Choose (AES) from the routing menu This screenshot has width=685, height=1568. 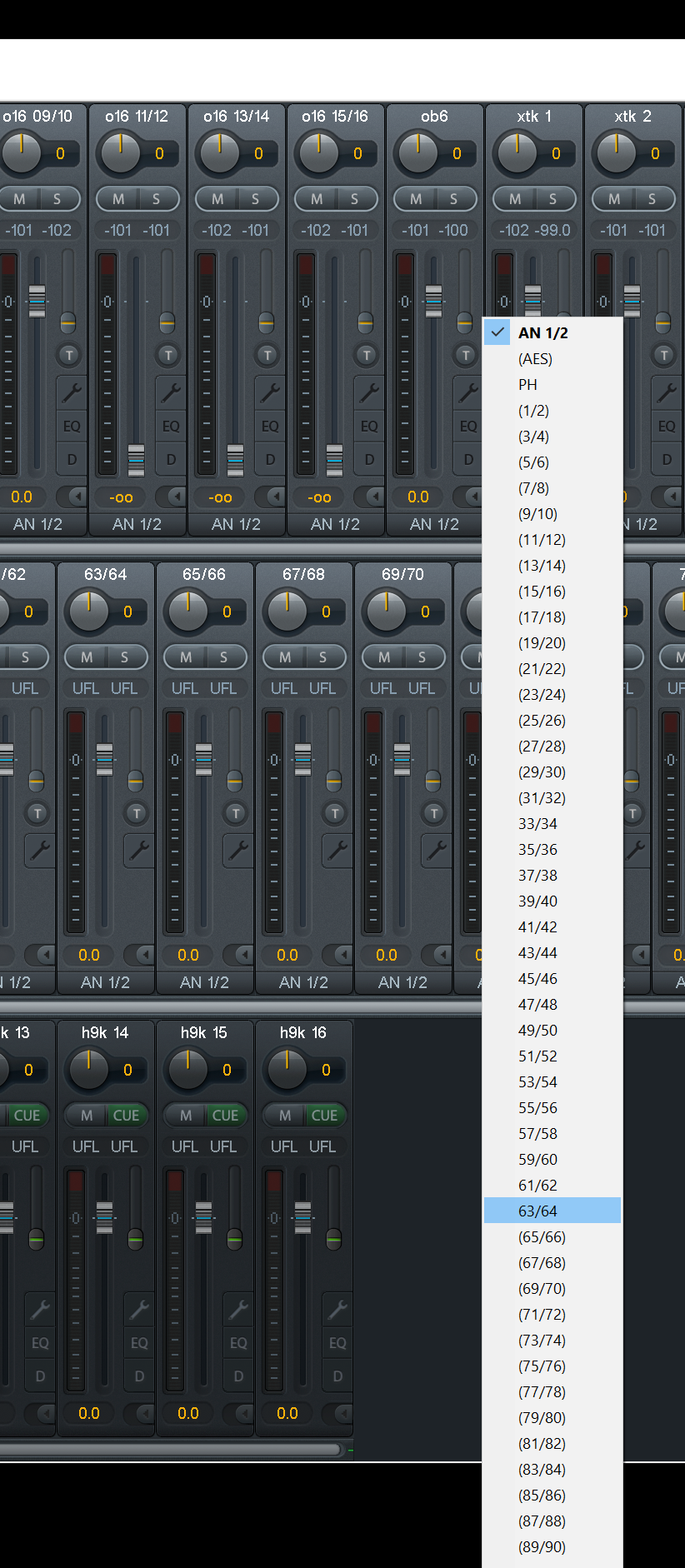(552, 358)
